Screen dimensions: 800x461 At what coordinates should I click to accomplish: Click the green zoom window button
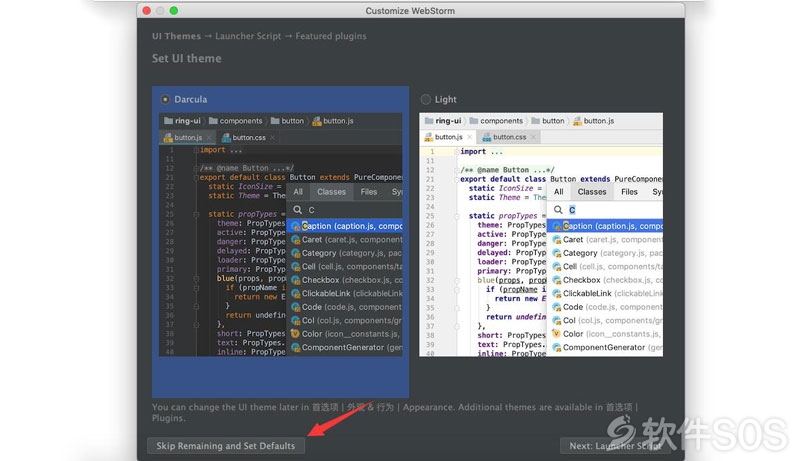tap(174, 11)
